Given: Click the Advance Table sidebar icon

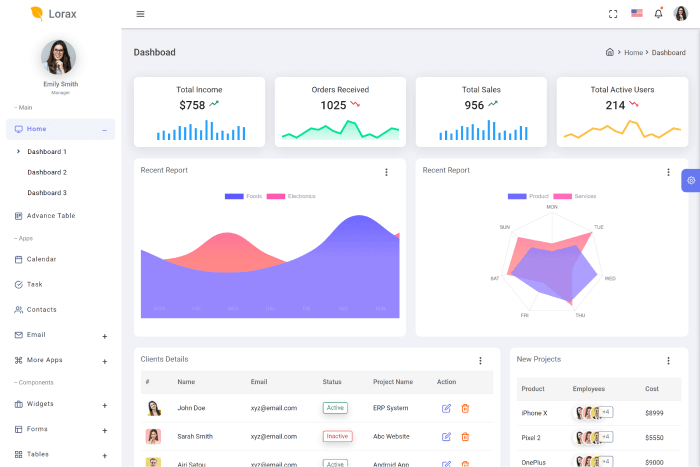Looking at the screenshot, I should pos(18,216).
